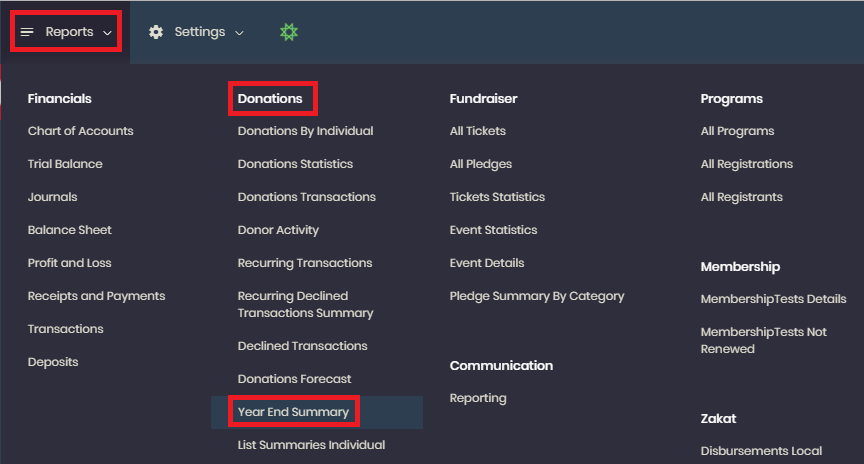Open Recurring Declined Transactions Summary

coord(305,304)
